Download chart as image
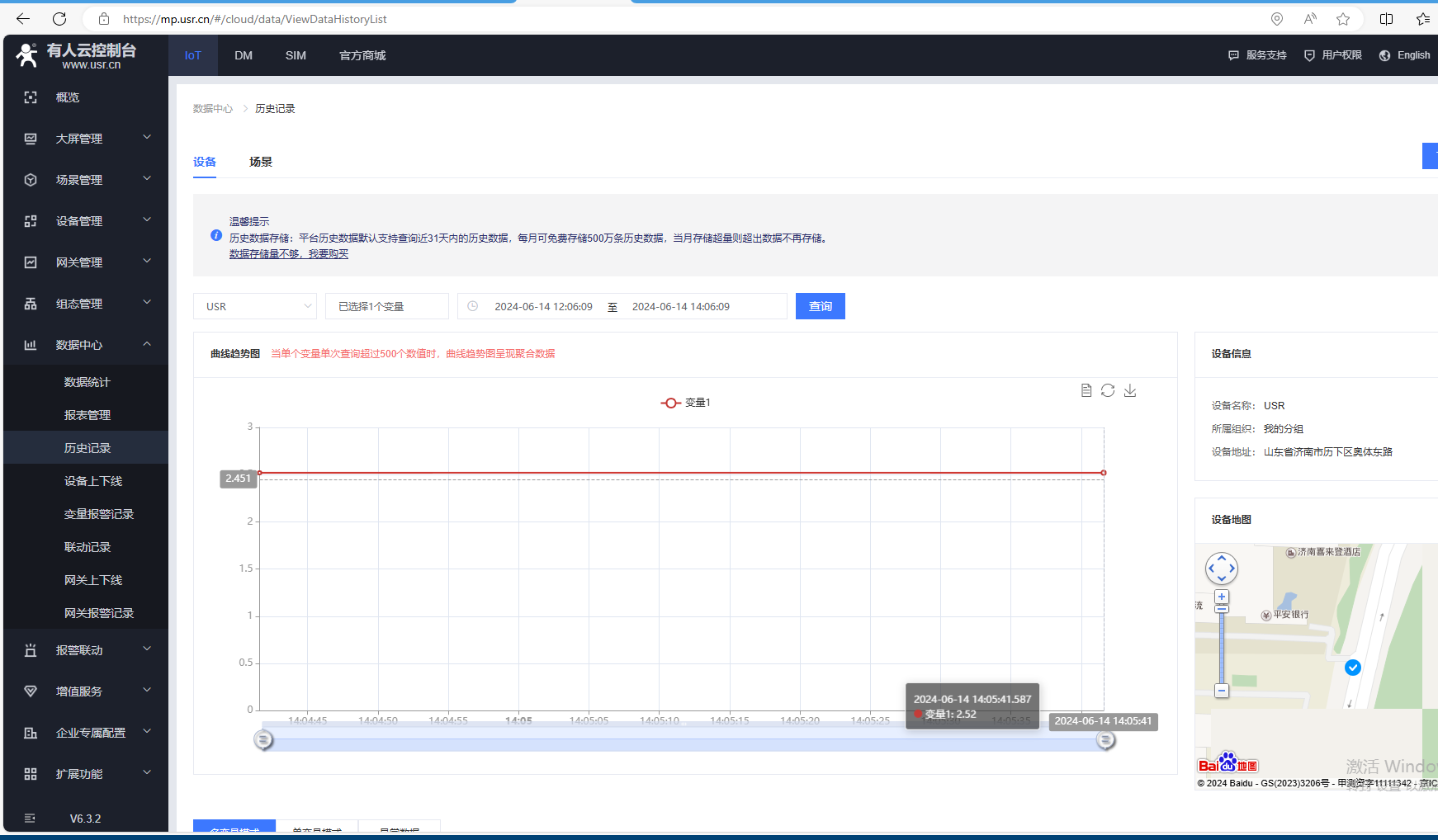Image resolution: width=1438 pixels, height=840 pixels. click(x=1130, y=390)
